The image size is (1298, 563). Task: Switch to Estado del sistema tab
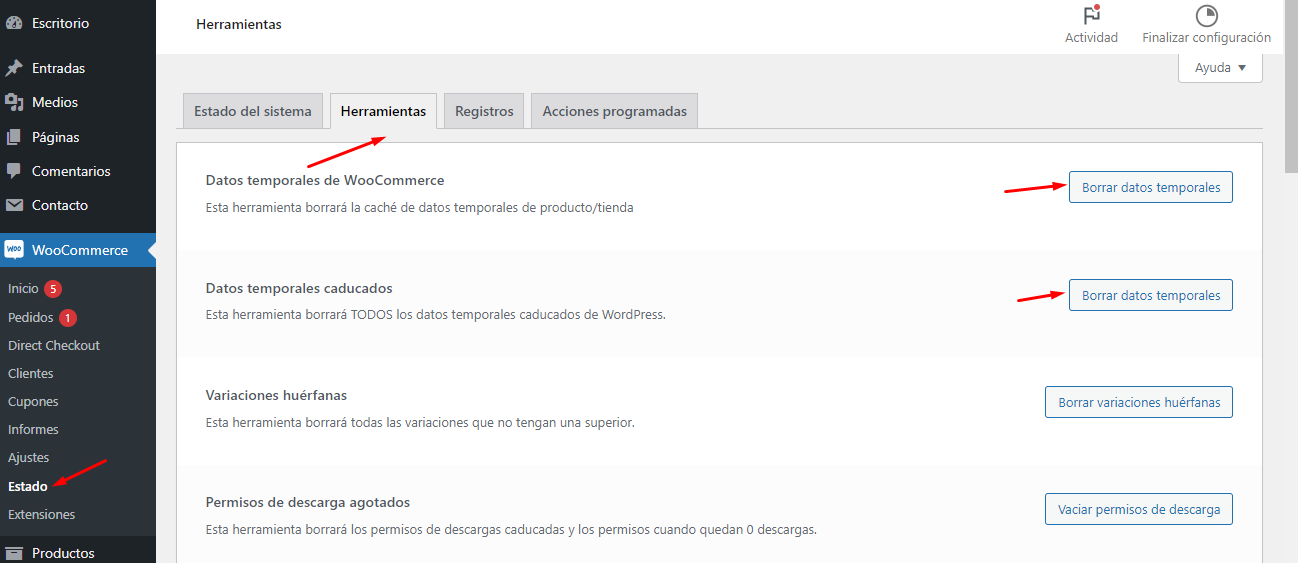[x=253, y=111]
